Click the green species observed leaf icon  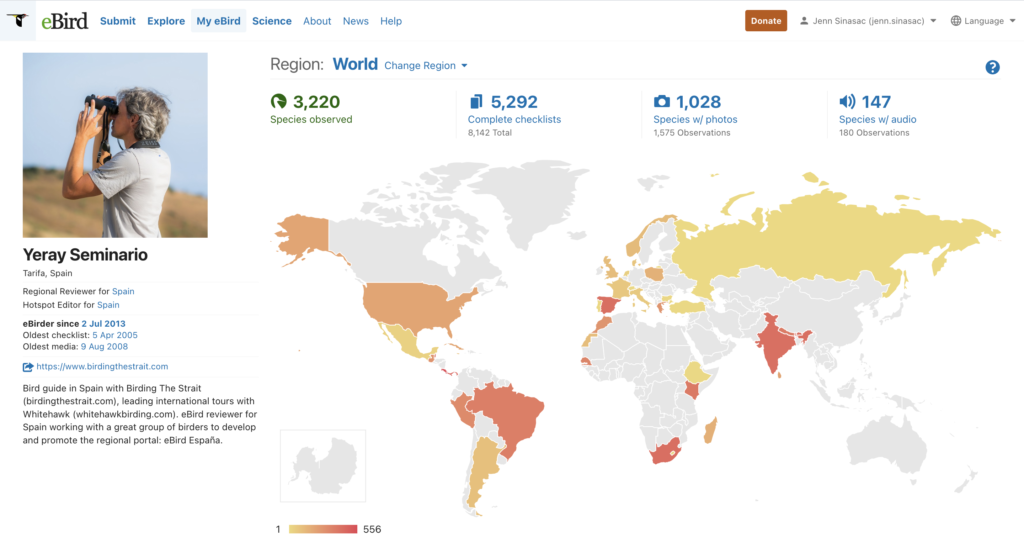[x=279, y=101]
